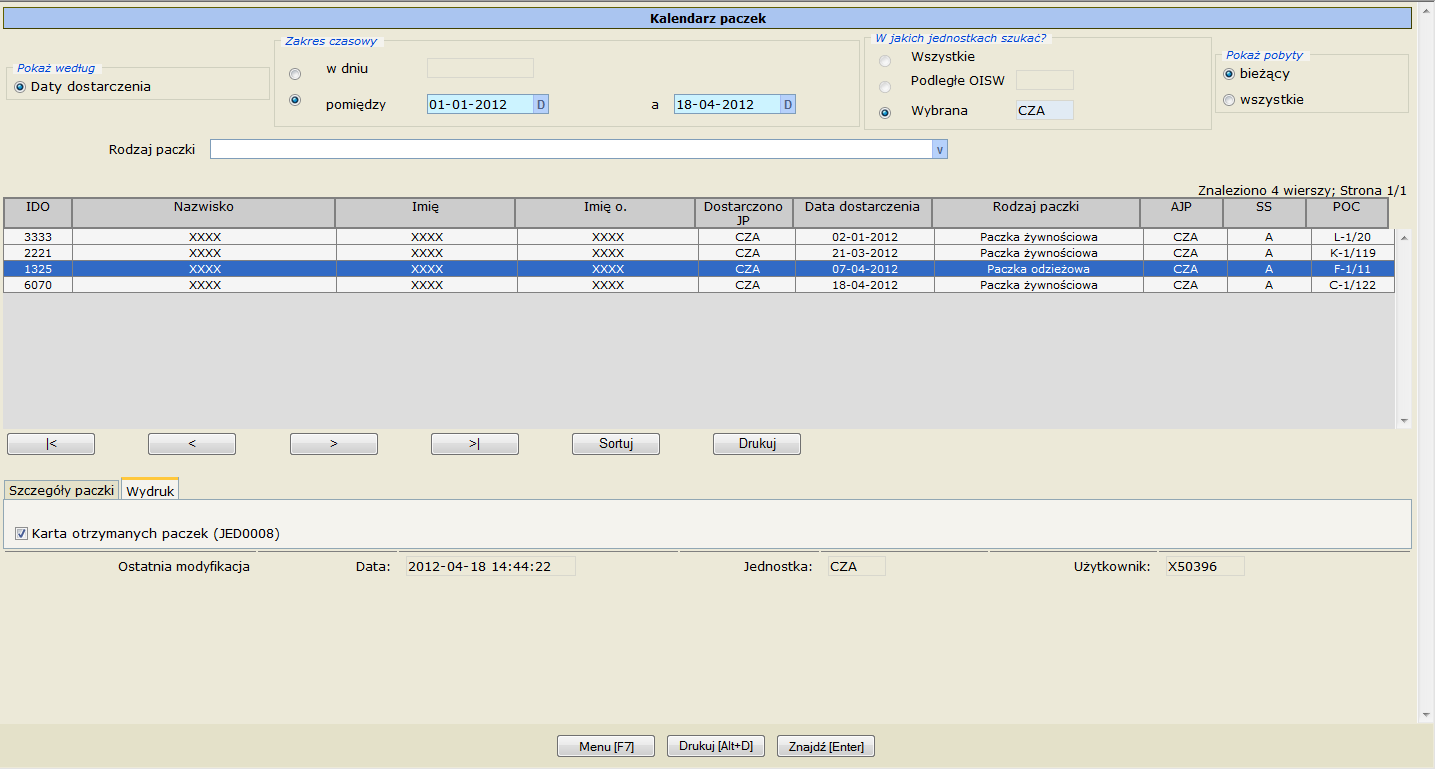Screen dimensions: 1436x769
Task: Click table scrollbar up arrow
Action: tap(1404, 238)
